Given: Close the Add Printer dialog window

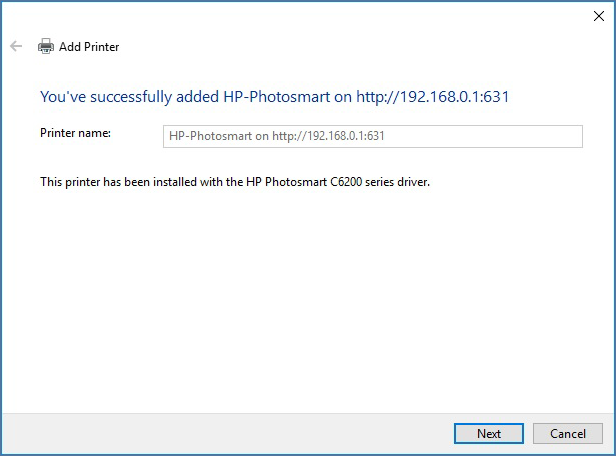Looking at the screenshot, I should click(598, 15).
